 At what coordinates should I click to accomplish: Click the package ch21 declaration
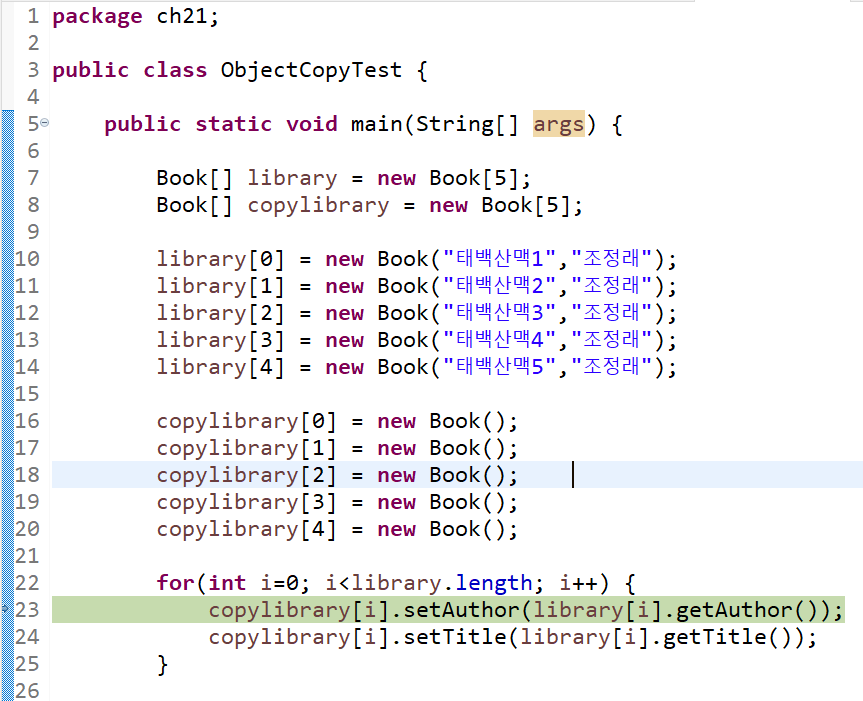click(x=135, y=17)
